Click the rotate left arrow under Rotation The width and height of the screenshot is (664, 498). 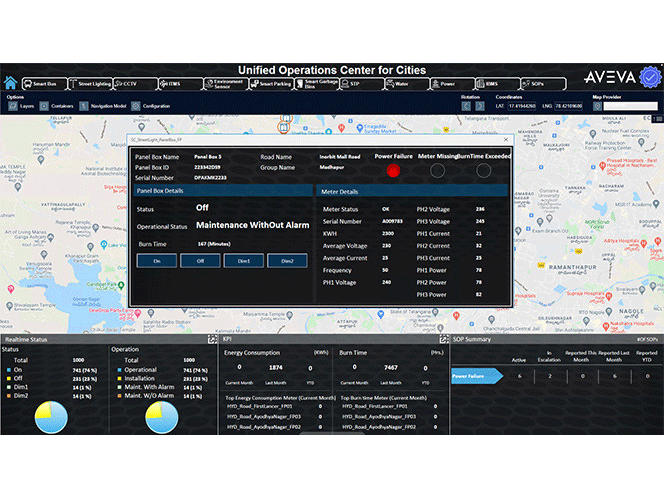466,105
